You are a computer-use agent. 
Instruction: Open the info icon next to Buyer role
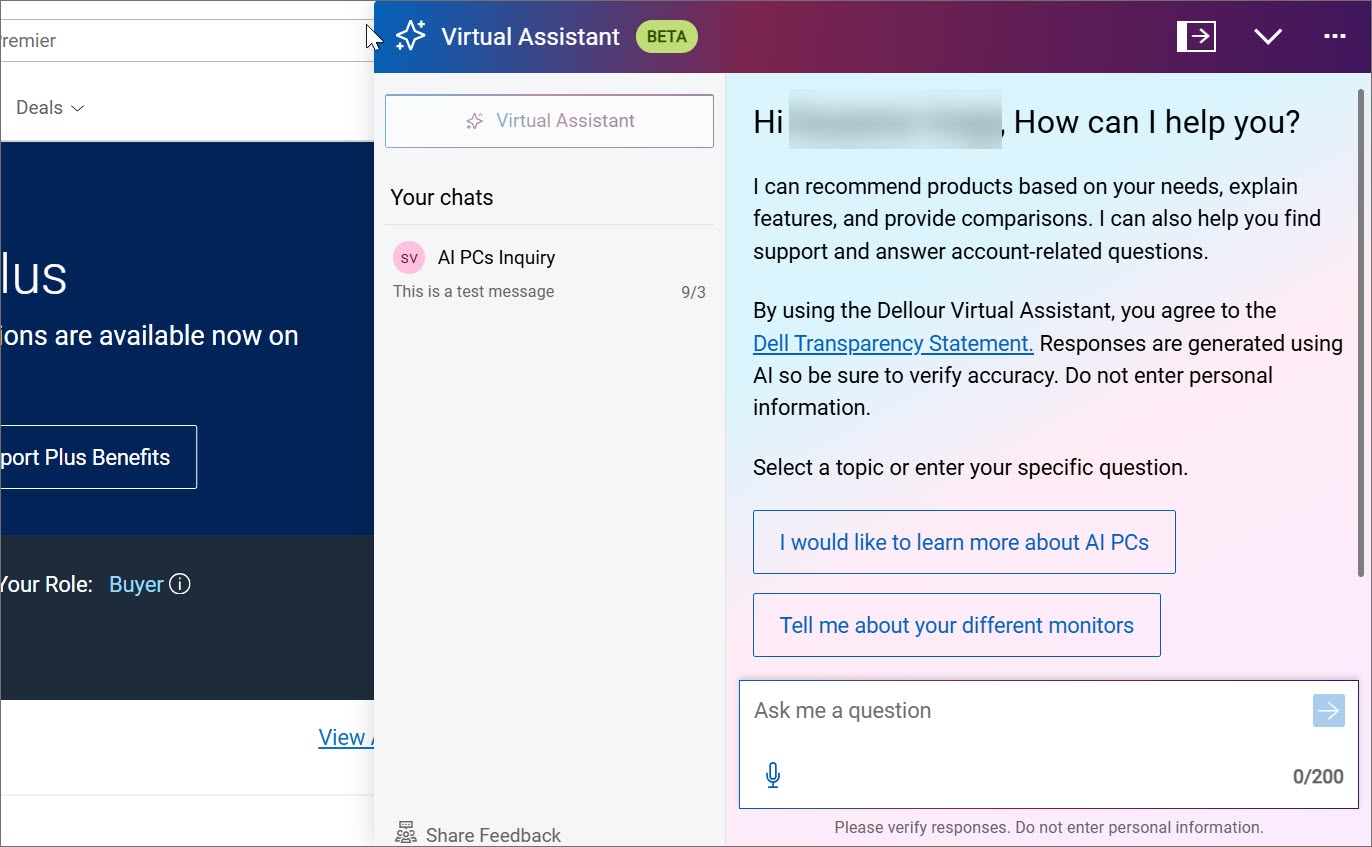[180, 584]
